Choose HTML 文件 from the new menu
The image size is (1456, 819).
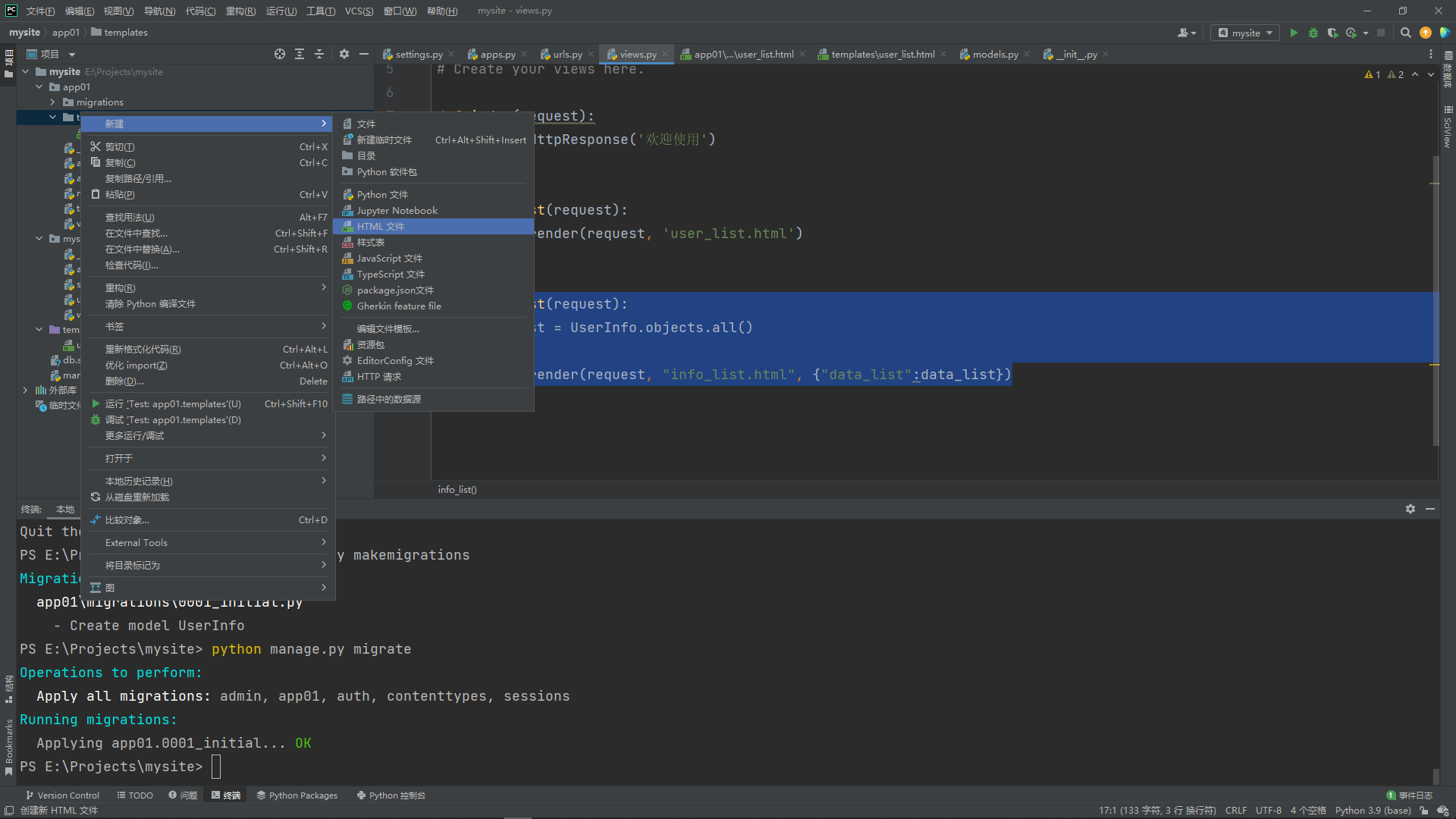[x=433, y=226]
